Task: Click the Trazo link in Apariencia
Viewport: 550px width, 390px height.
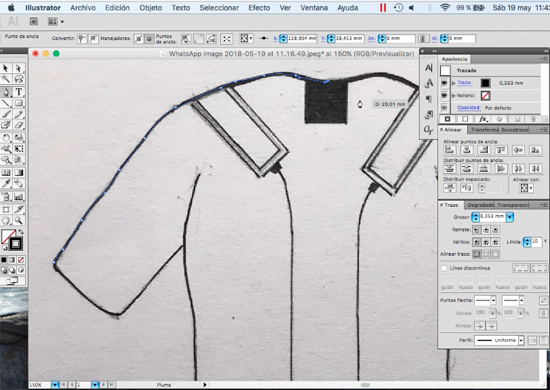Action: pos(464,83)
